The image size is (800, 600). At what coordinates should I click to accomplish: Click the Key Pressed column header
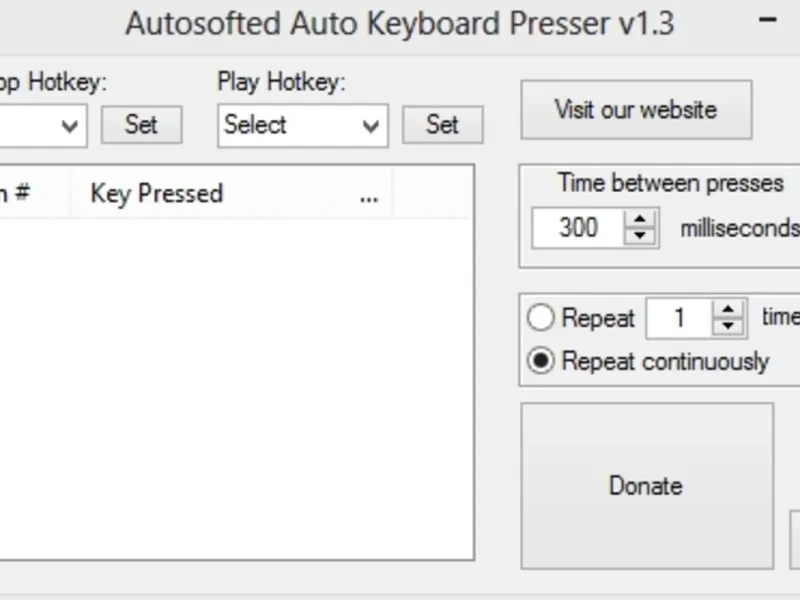pyautogui.click(x=156, y=193)
